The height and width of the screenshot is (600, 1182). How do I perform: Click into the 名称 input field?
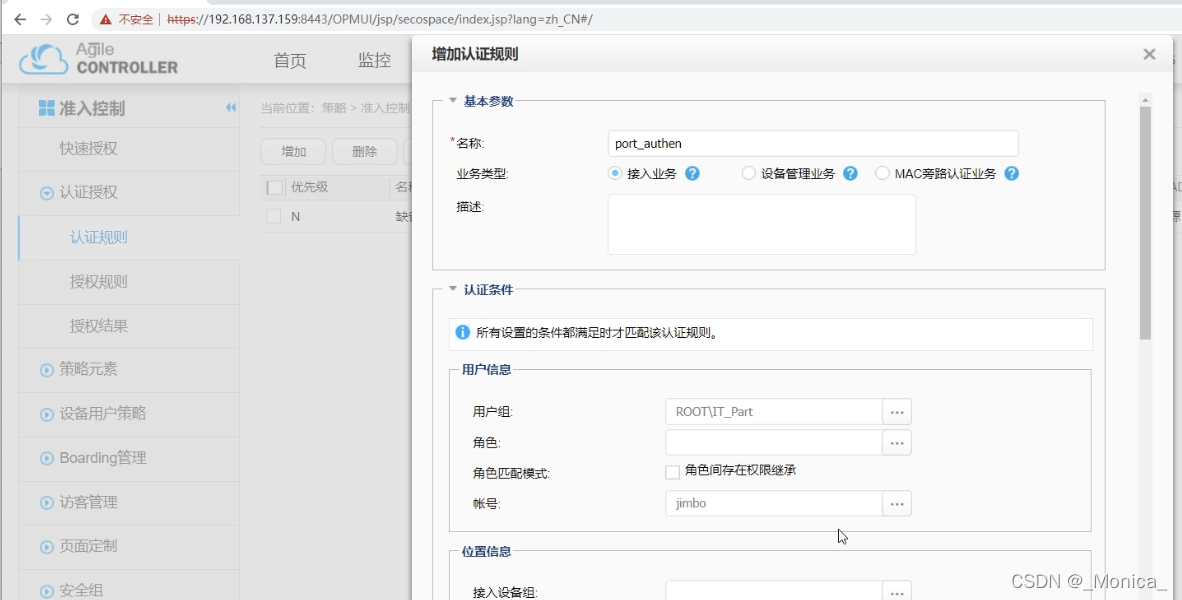pyautogui.click(x=813, y=143)
